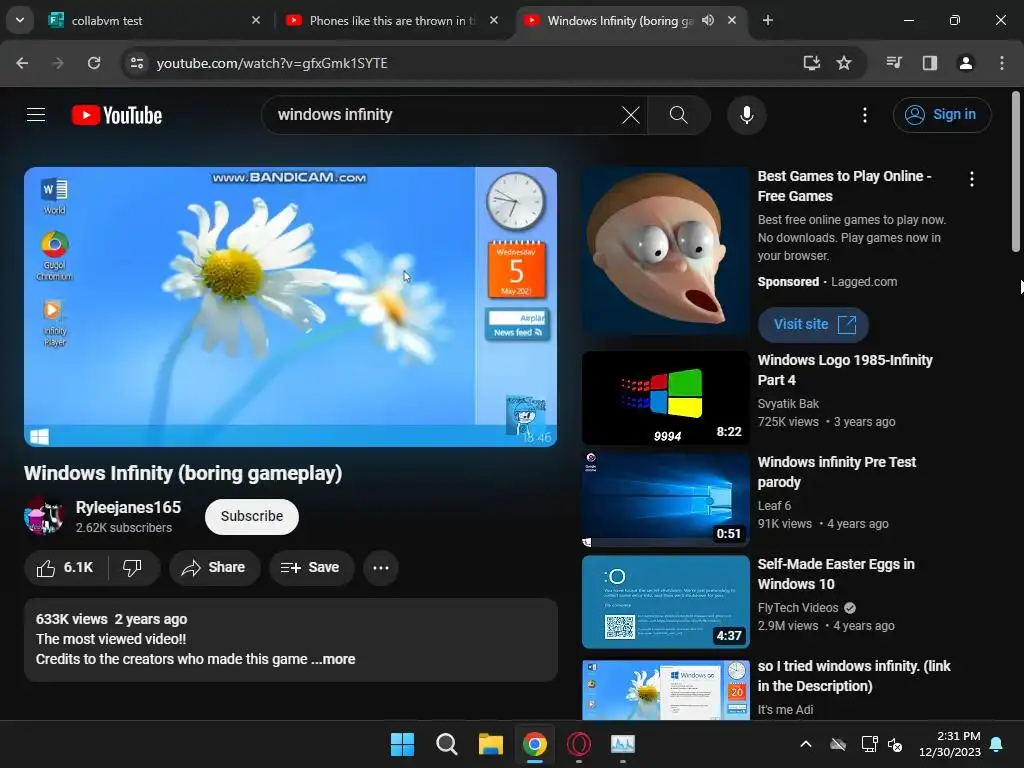Expand description with ...more

(333, 660)
